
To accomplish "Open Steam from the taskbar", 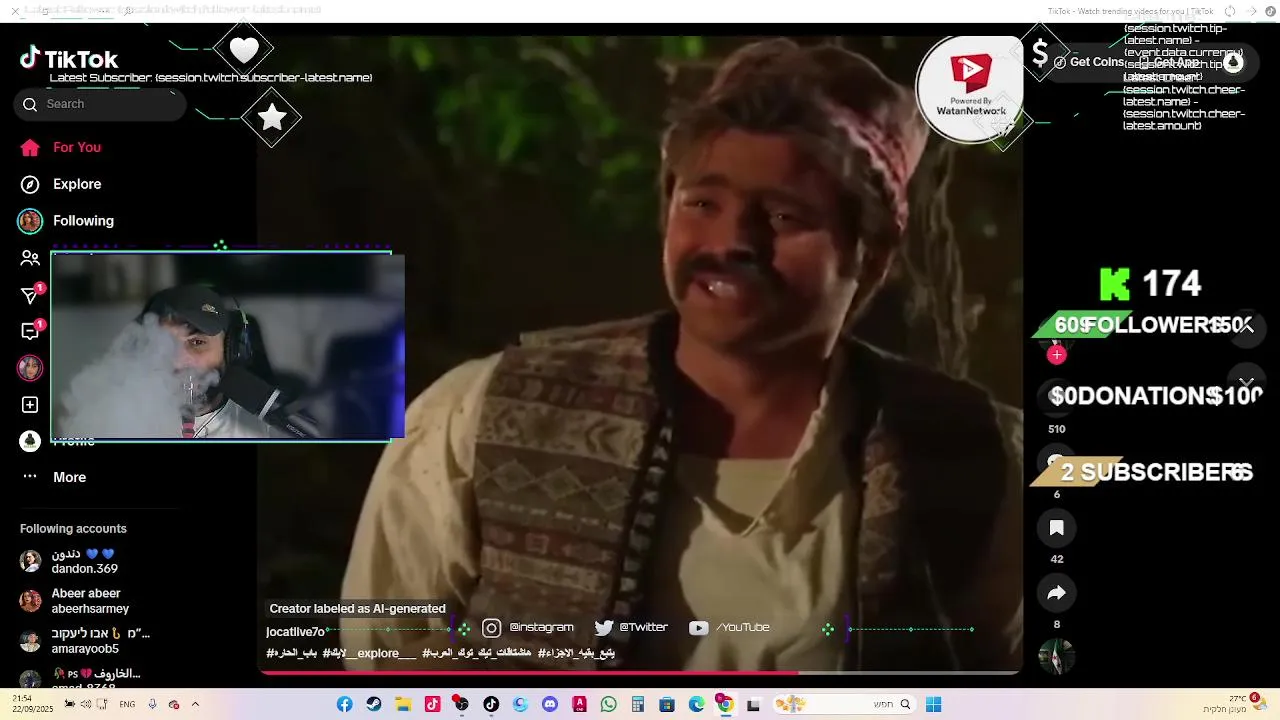I will pos(374,705).
